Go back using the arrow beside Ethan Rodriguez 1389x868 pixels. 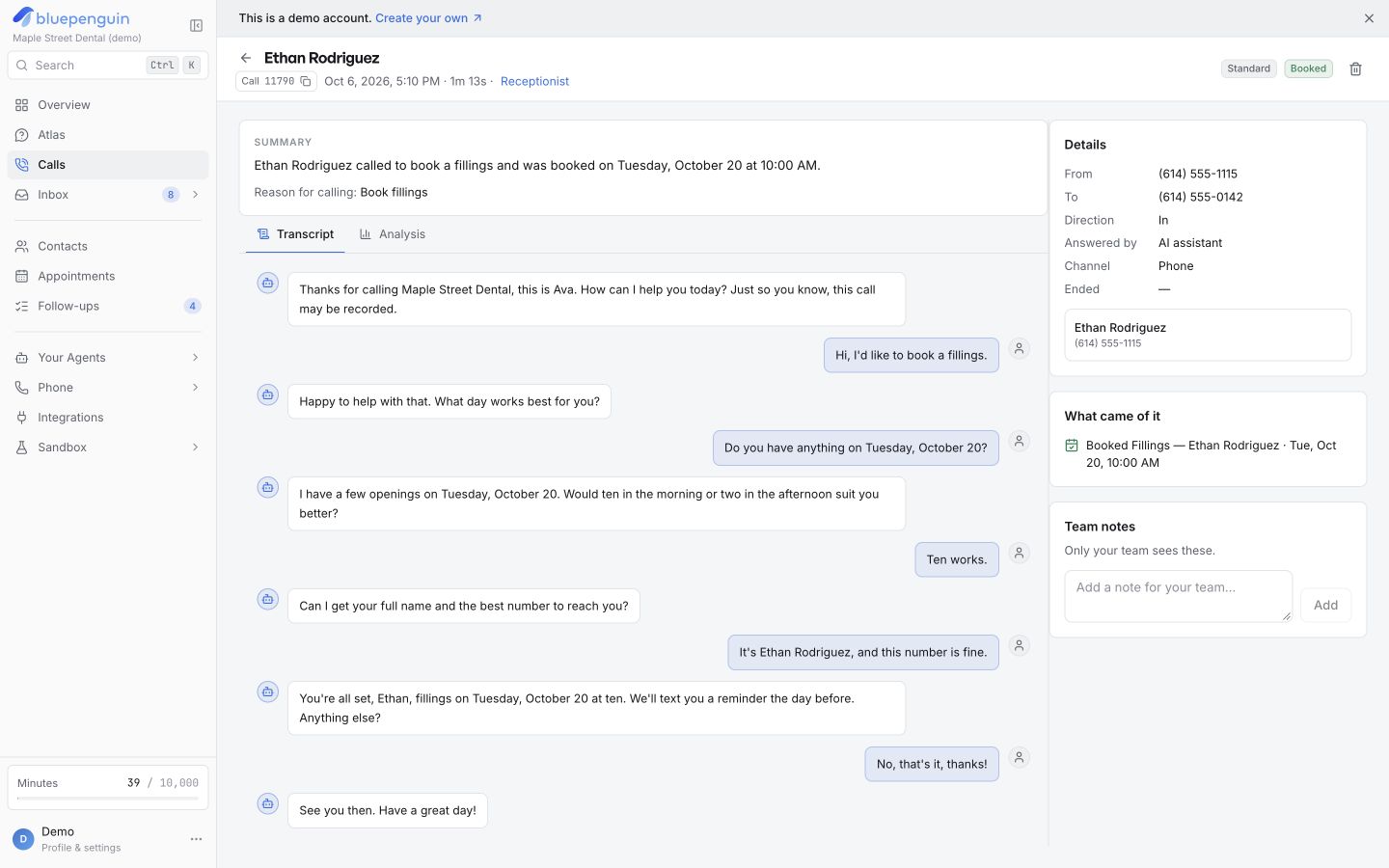[x=246, y=58]
